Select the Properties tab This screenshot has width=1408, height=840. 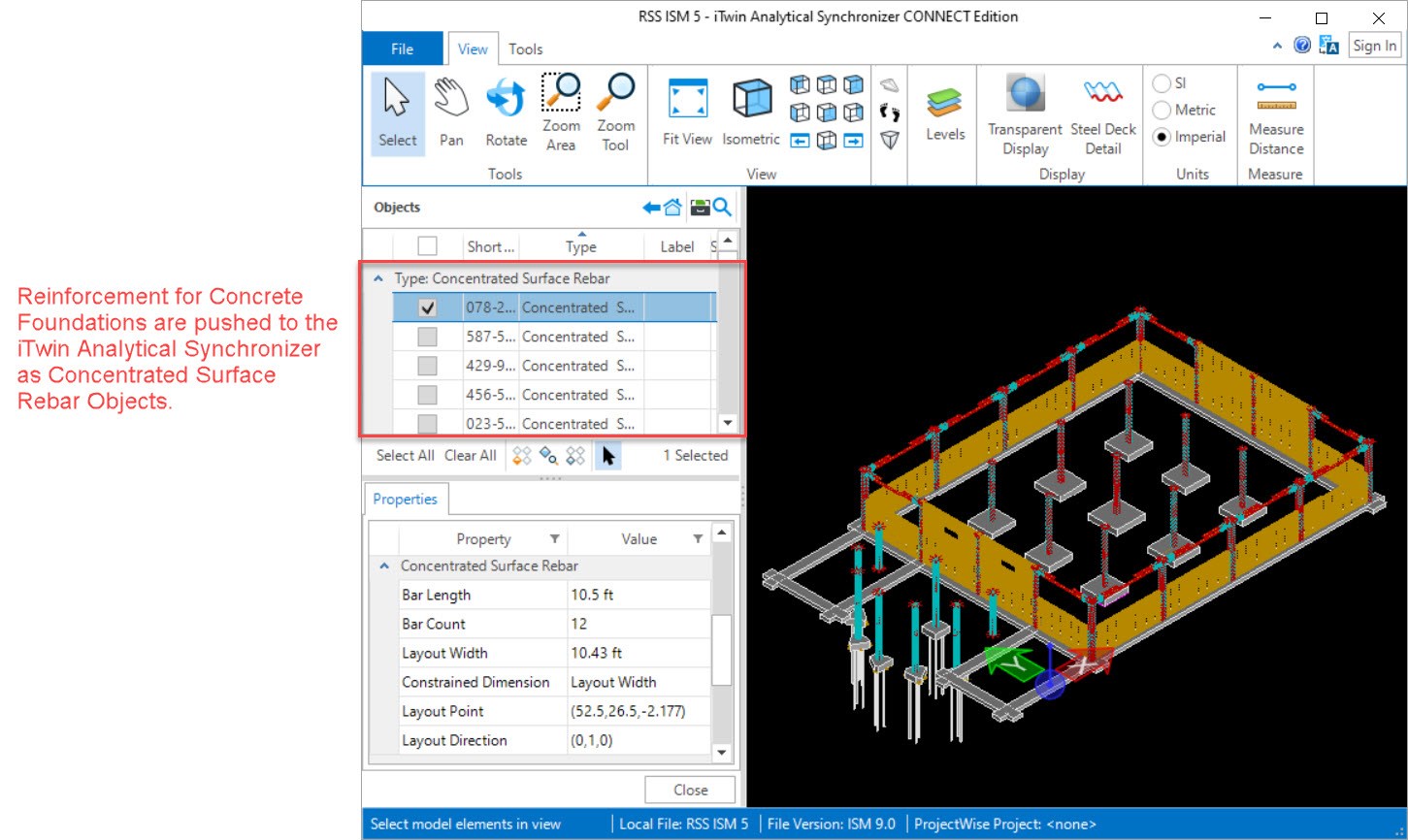click(x=405, y=500)
